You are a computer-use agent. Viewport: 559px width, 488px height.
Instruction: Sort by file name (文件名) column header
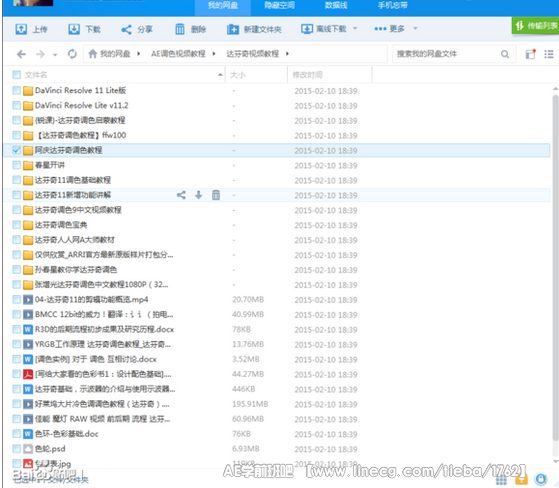pos(36,75)
